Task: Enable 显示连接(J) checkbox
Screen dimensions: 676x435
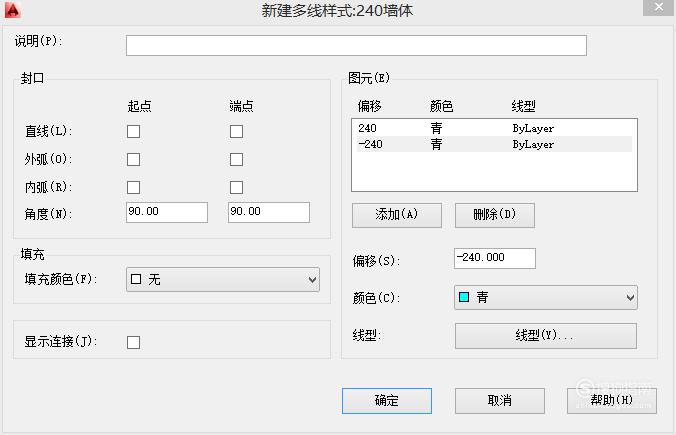Action: coord(133,342)
